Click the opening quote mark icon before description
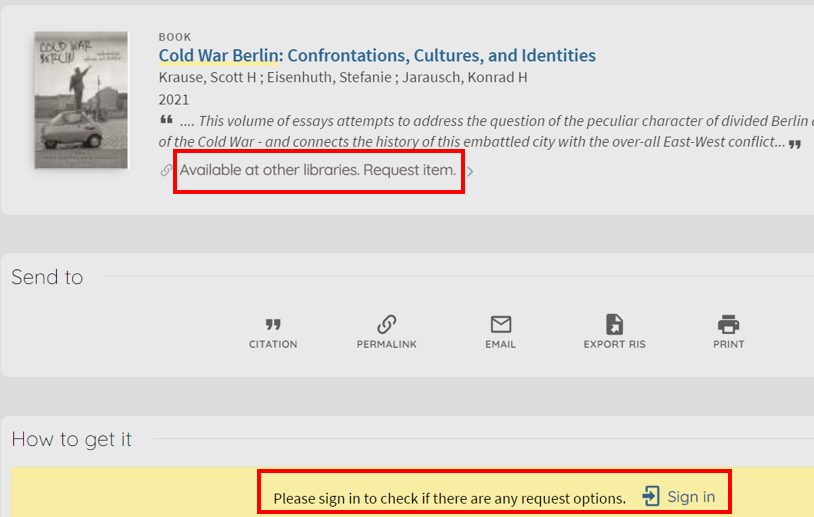The width and height of the screenshot is (814, 517). [x=166, y=120]
